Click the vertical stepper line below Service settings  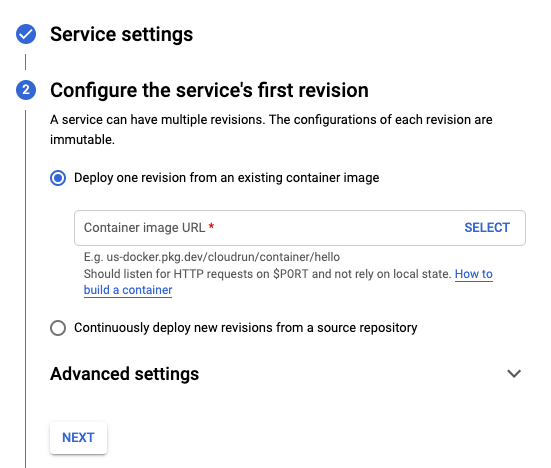coord(26,62)
